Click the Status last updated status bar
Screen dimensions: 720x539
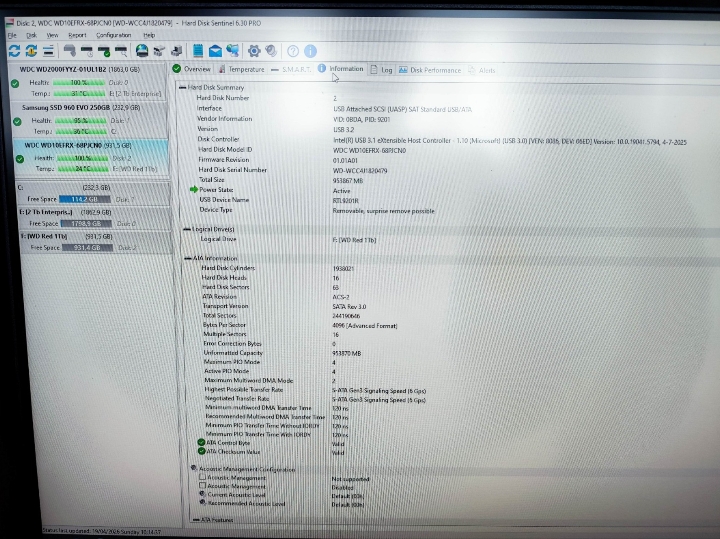(101, 531)
